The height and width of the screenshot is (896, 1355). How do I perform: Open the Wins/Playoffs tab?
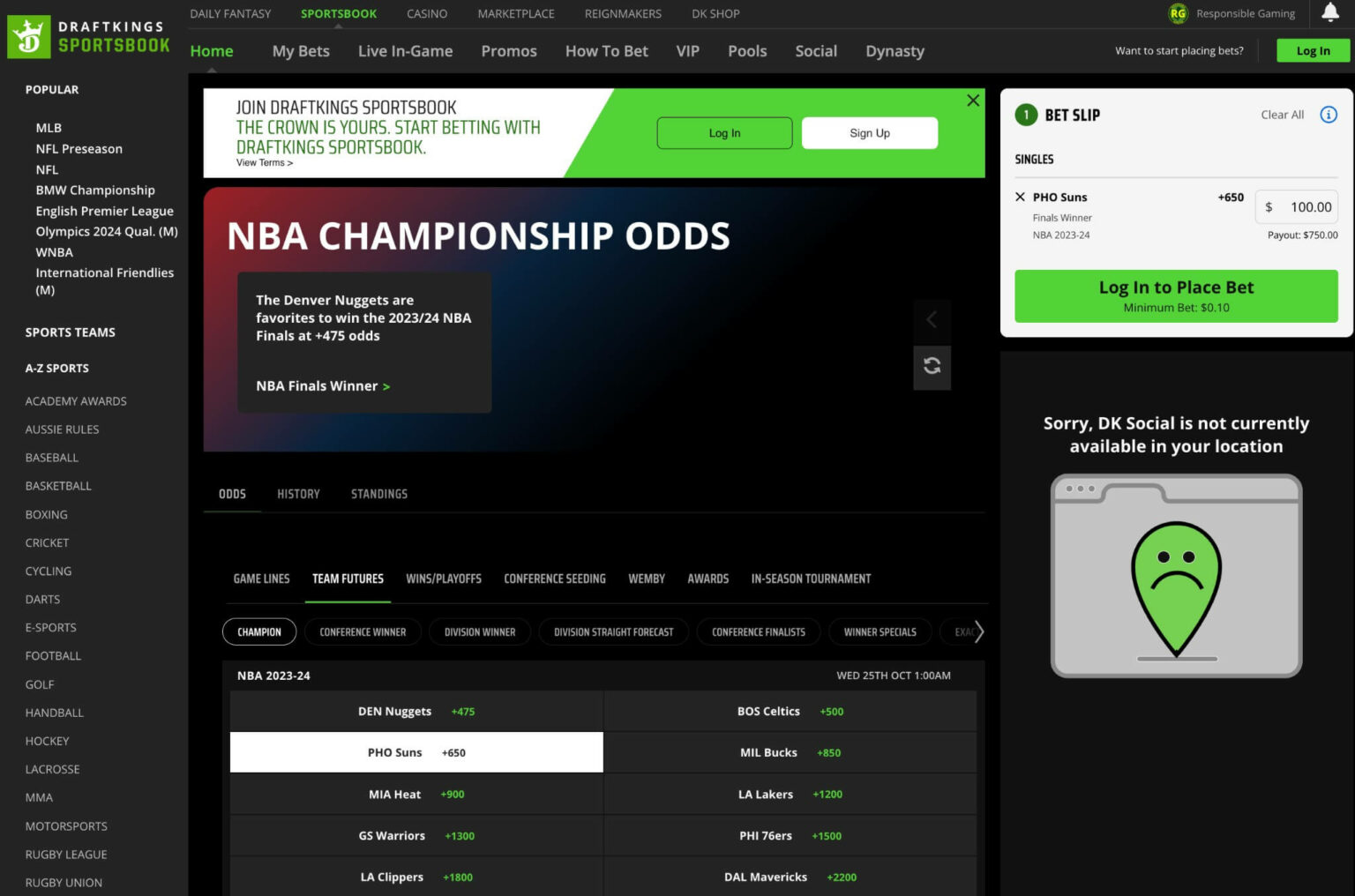(444, 579)
